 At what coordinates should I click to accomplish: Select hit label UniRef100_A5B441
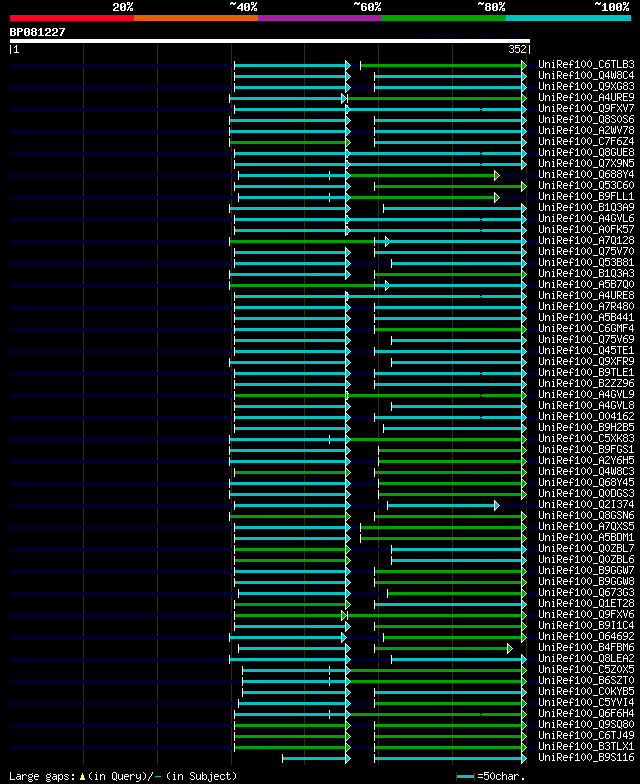coord(586,318)
